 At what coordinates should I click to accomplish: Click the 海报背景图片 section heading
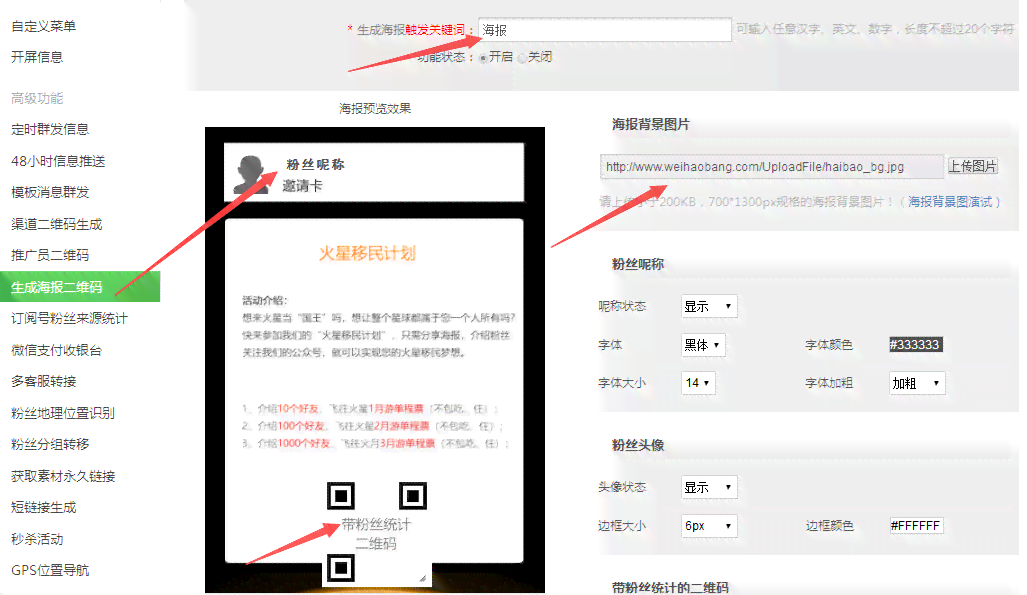pyautogui.click(x=651, y=125)
